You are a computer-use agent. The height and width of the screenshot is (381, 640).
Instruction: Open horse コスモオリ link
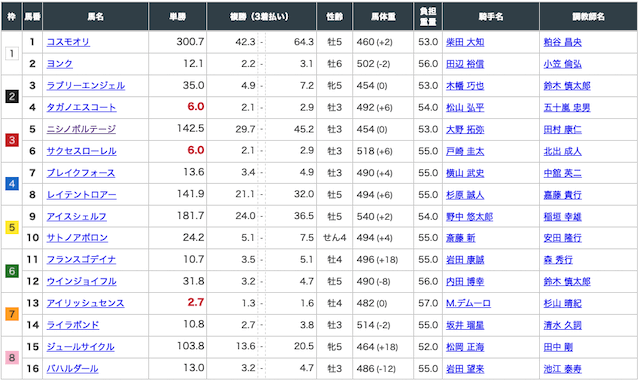(x=68, y=42)
